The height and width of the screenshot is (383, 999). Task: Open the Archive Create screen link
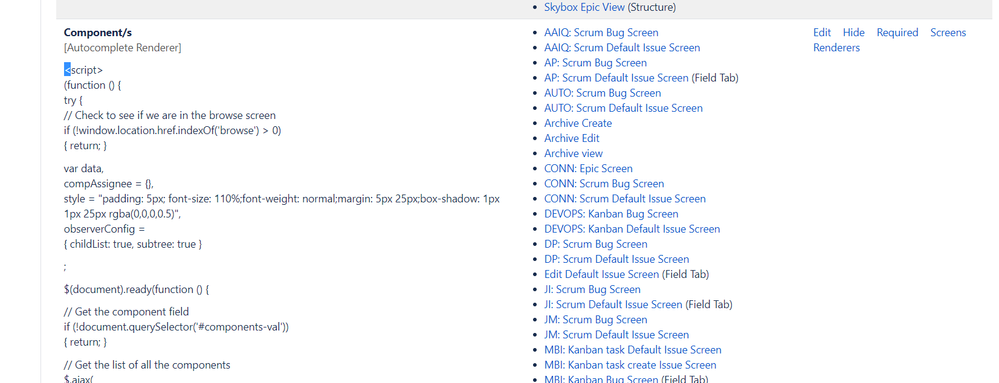pos(578,123)
